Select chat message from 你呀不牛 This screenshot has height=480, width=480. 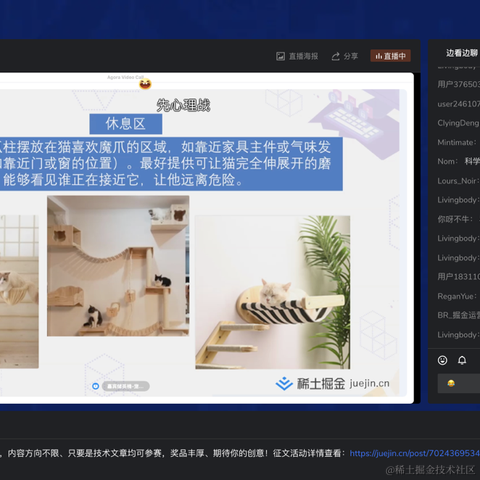pyautogui.click(x=459, y=219)
